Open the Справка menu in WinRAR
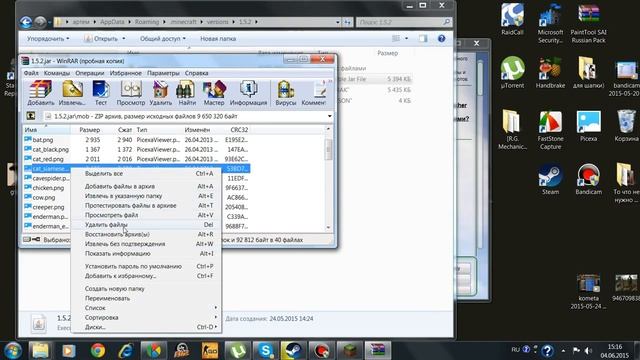 pyautogui.click(x=196, y=73)
